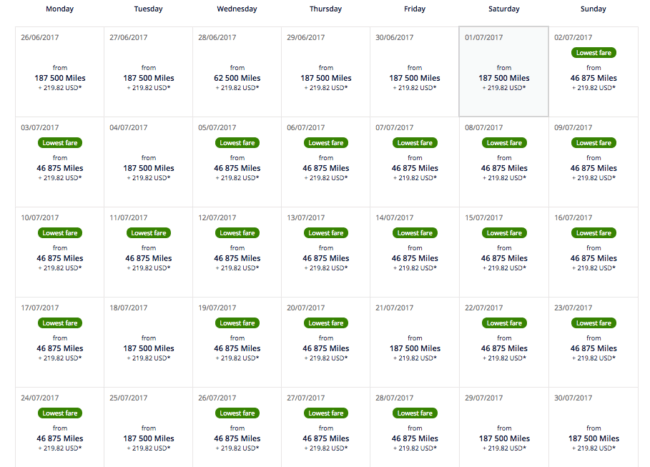This screenshot has width=650, height=467.
Task: Click the Lowest fare badge on 11/07/2017
Action: (x=148, y=233)
